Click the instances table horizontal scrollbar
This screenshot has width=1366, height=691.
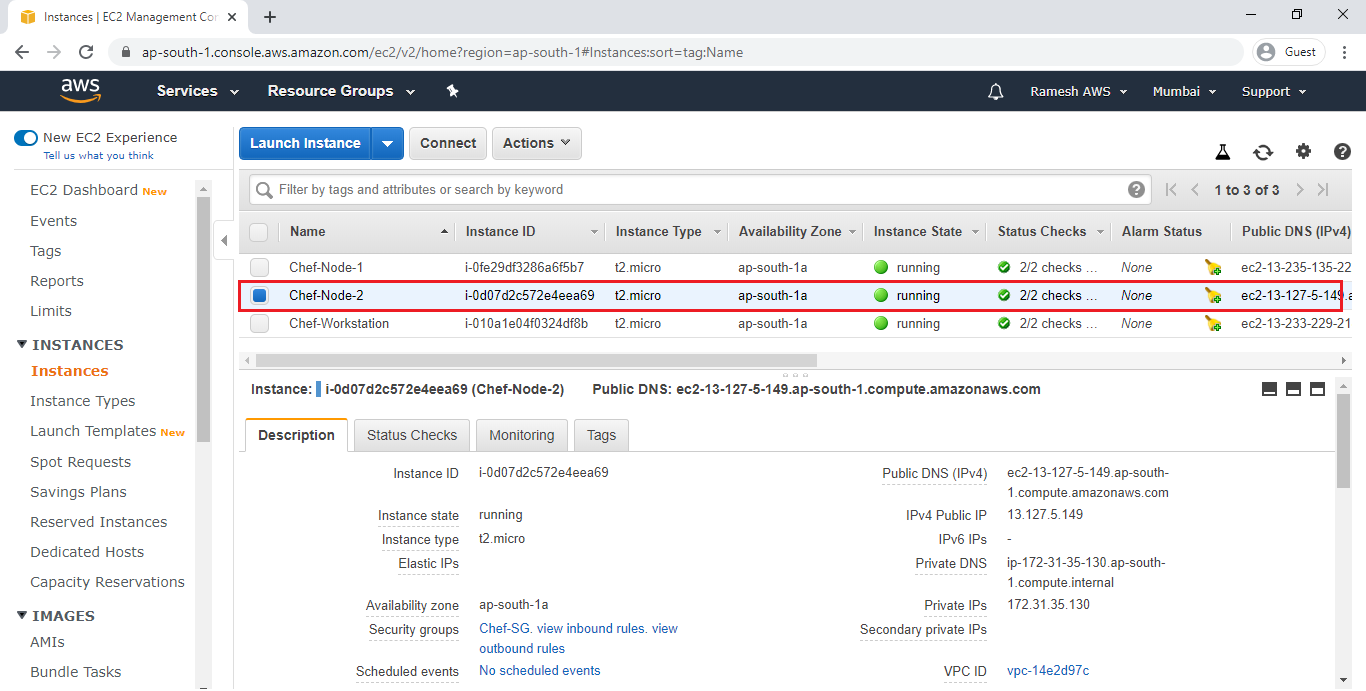tap(536, 360)
